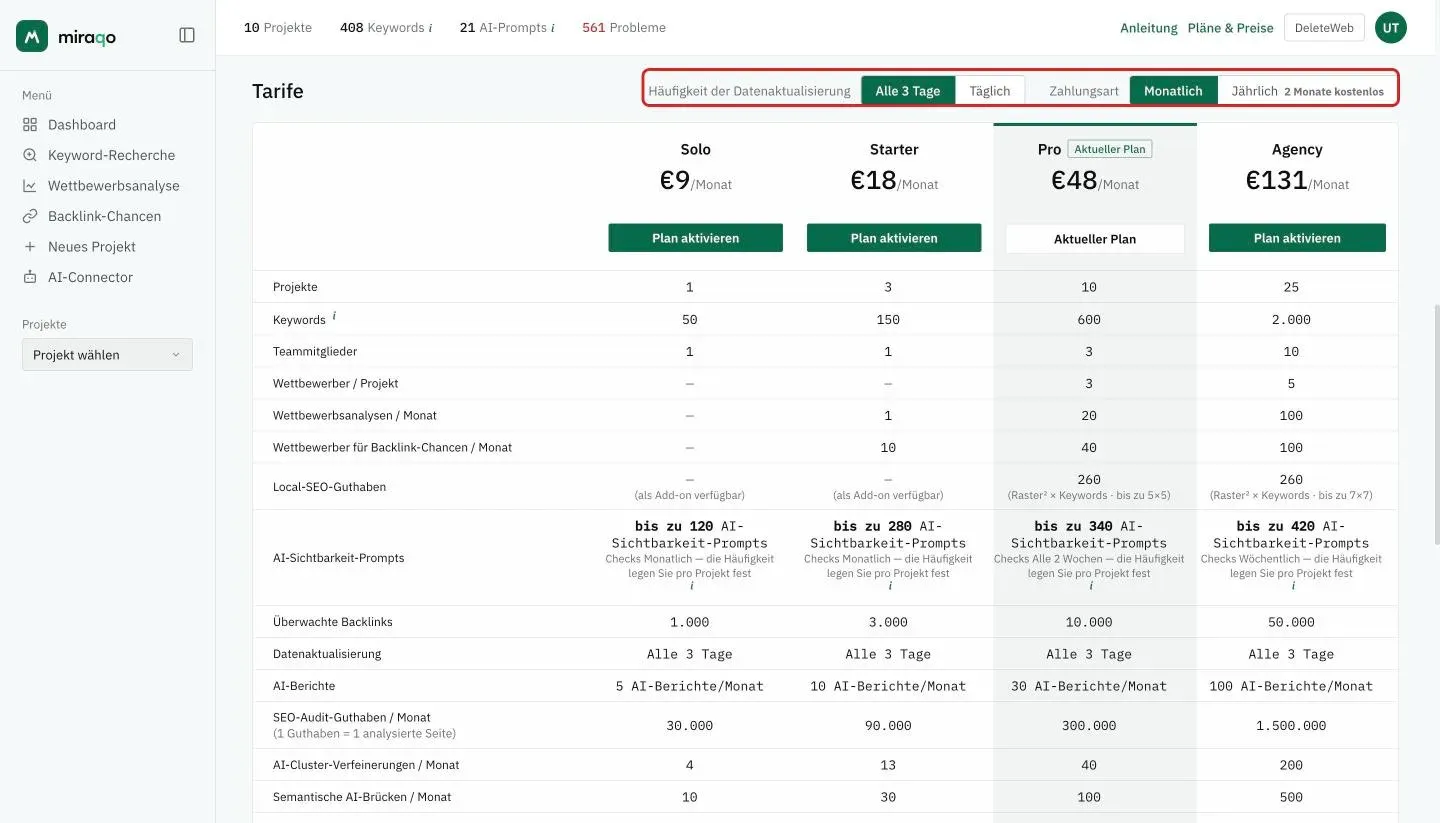Screen dimensions: 1440x823
Task: Click the Neues Projekt plus icon
Action: point(29,247)
